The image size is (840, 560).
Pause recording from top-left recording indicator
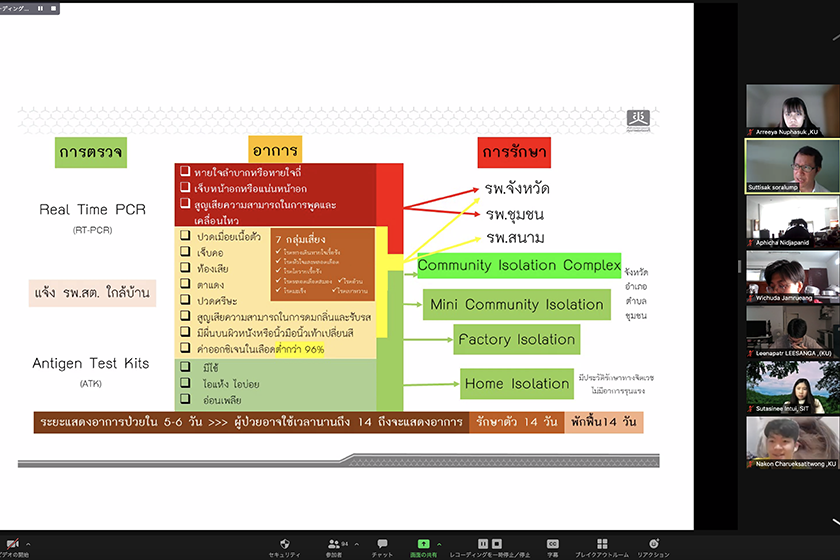pos(40,7)
